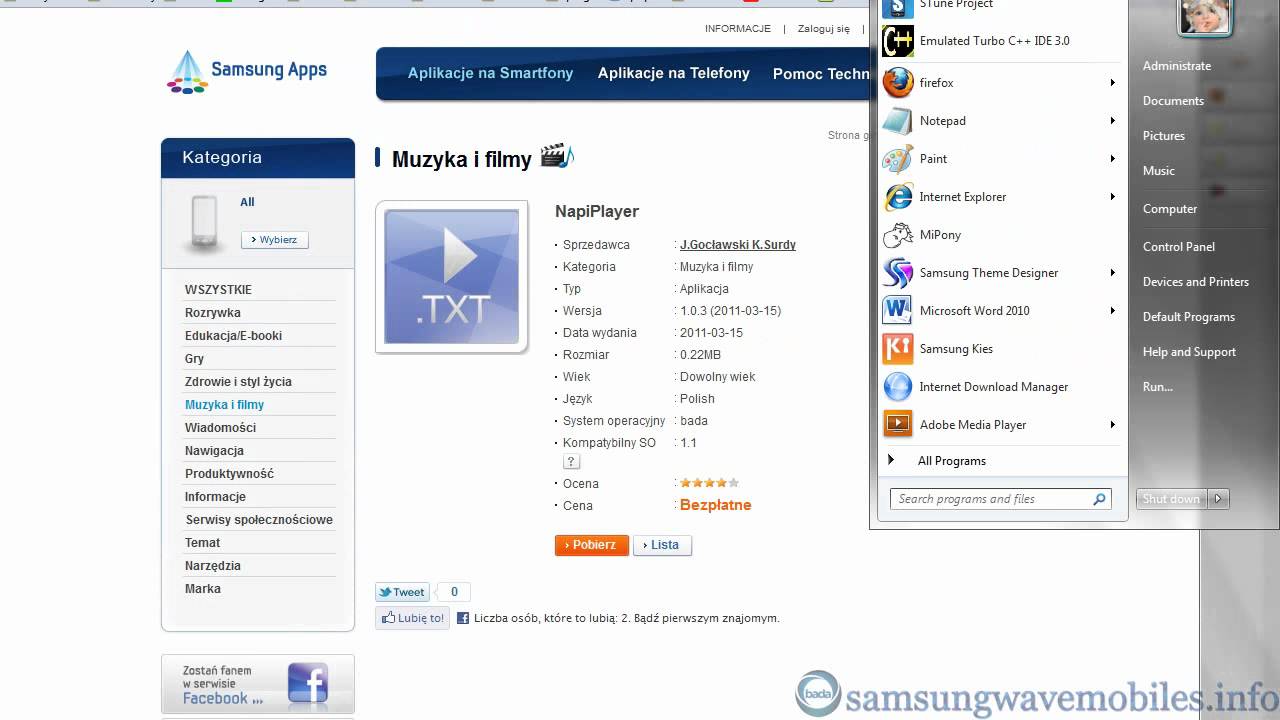Open Devices and Printers
The height and width of the screenshot is (720, 1280).
coord(1196,282)
